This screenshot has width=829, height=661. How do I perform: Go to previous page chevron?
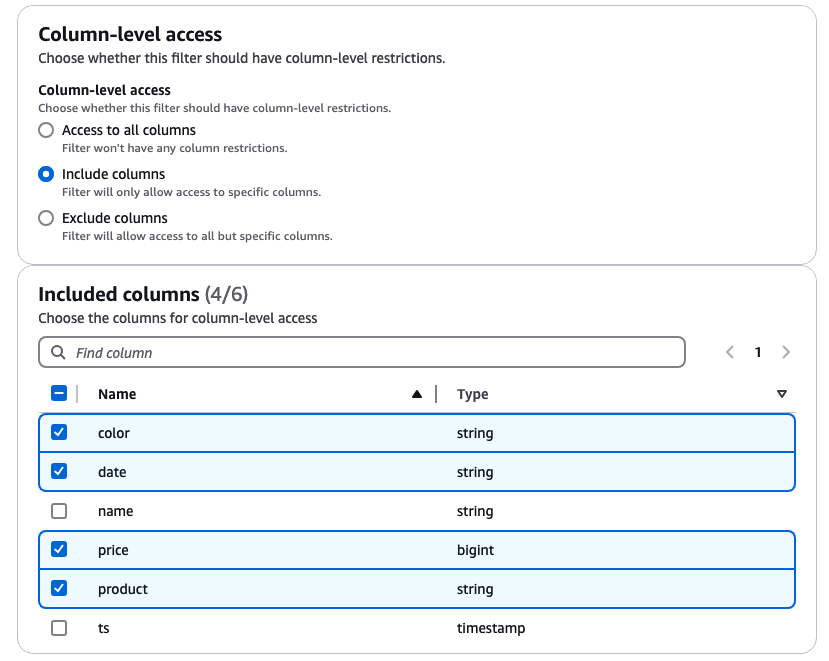730,352
